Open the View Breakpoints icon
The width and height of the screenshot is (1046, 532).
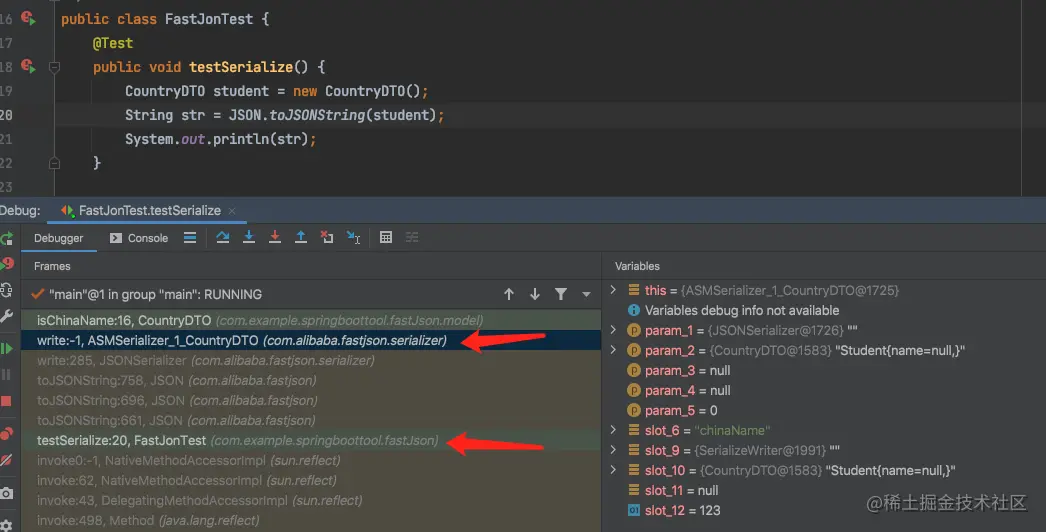(7, 434)
